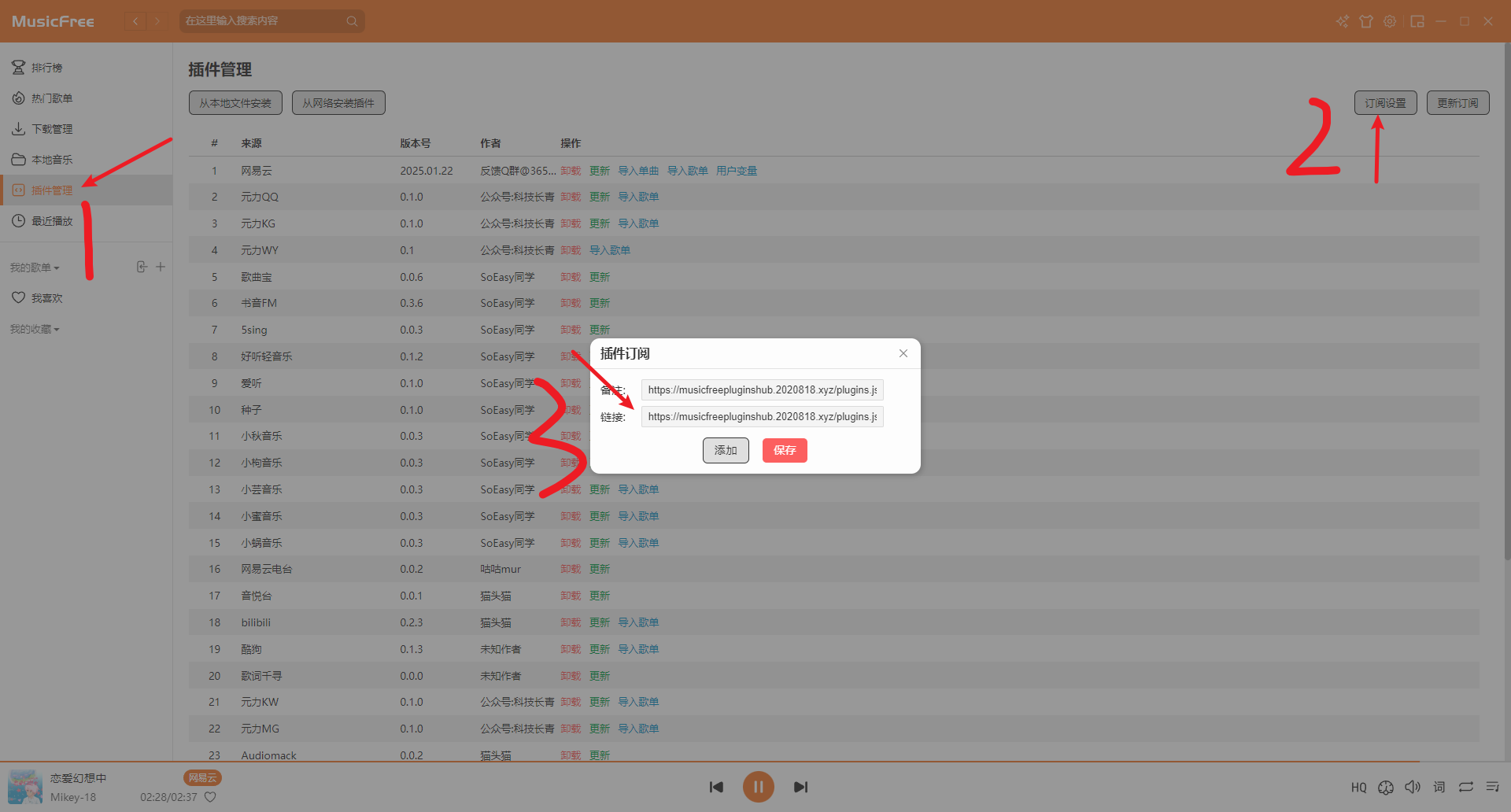Uninstall the 歌曲宝 plugin
Screen dimensions: 1511x812
pyautogui.click(x=571, y=277)
